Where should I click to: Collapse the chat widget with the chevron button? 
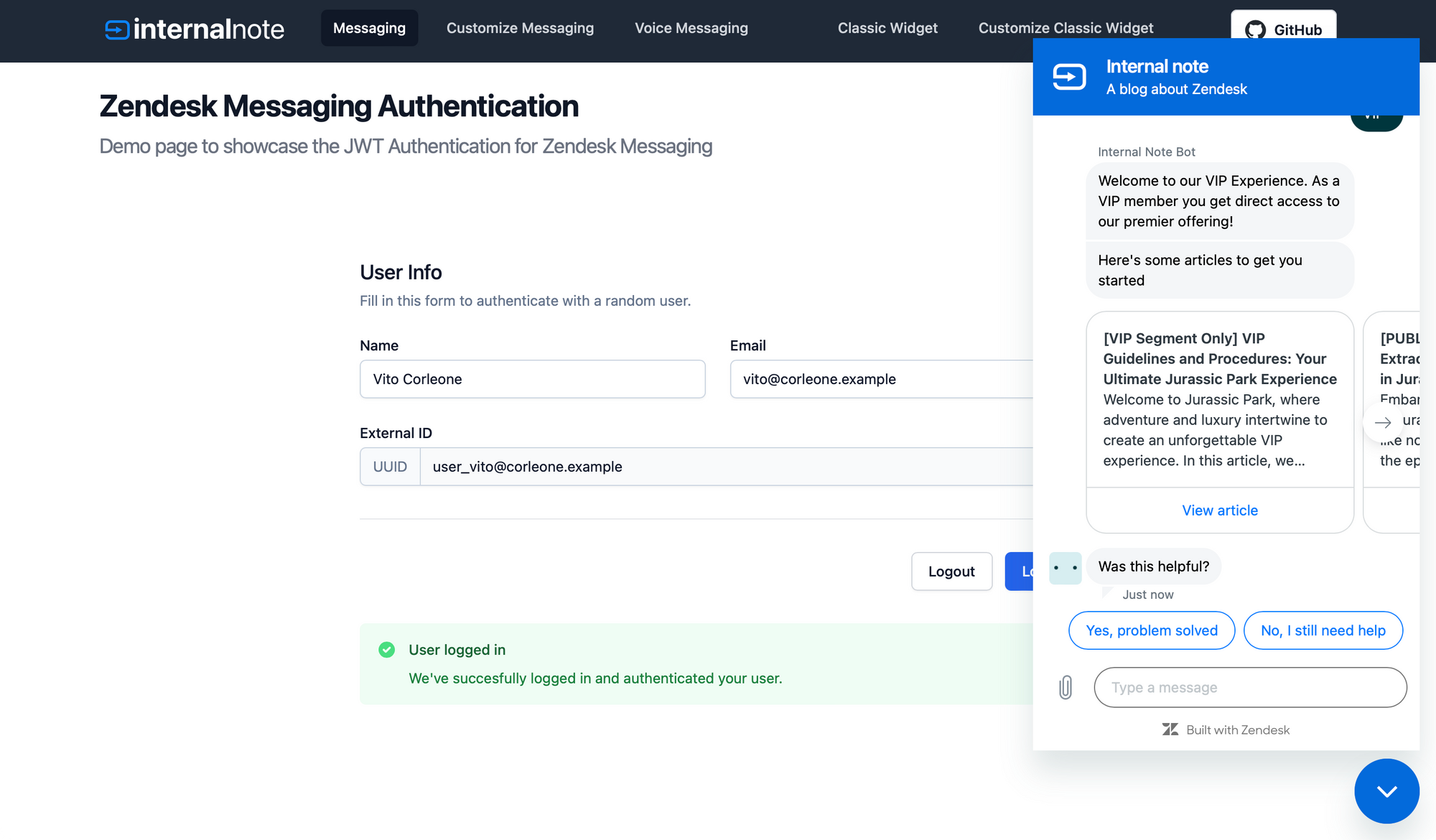click(x=1386, y=790)
